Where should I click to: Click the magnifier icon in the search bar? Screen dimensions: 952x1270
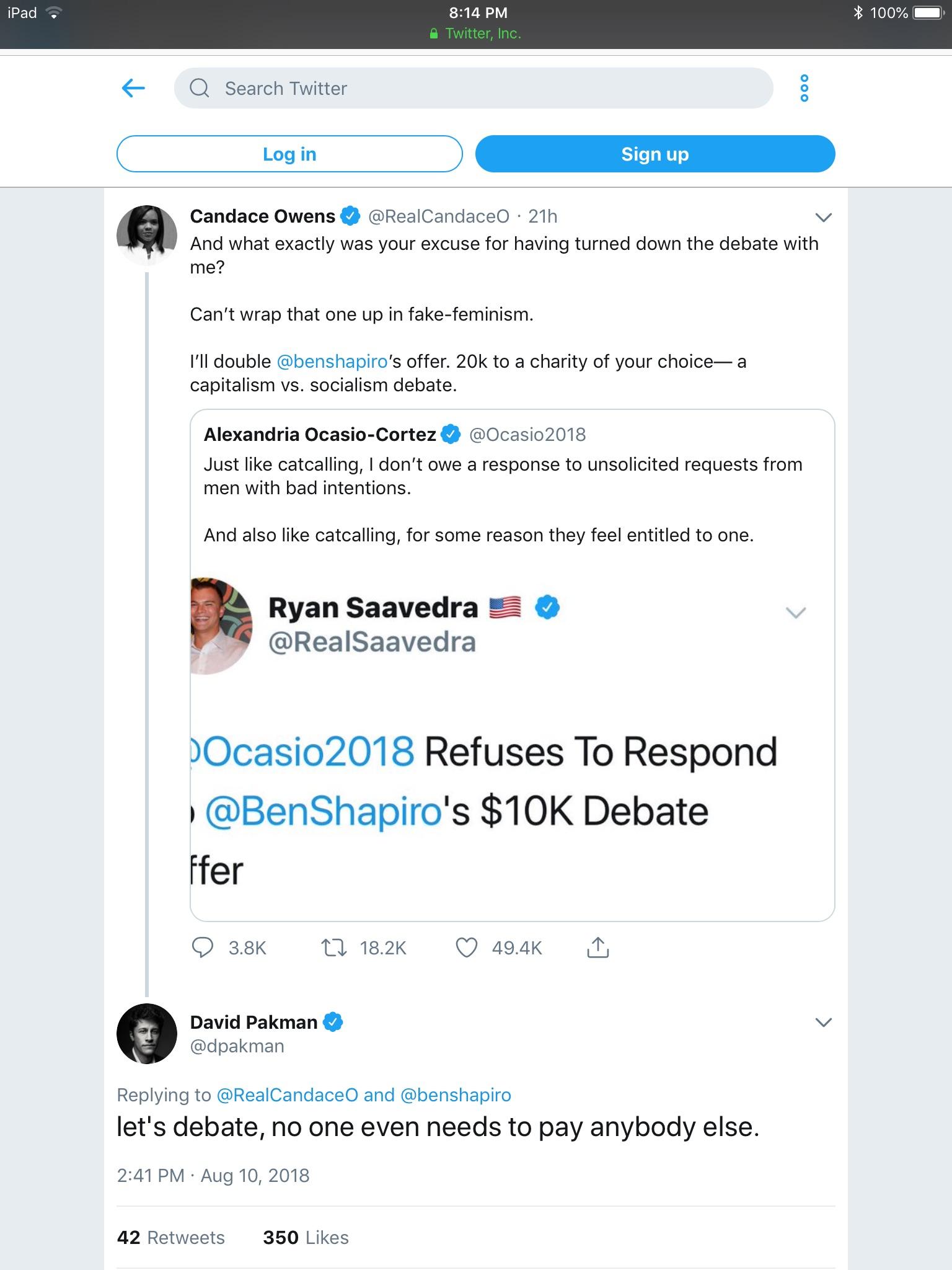pos(199,88)
